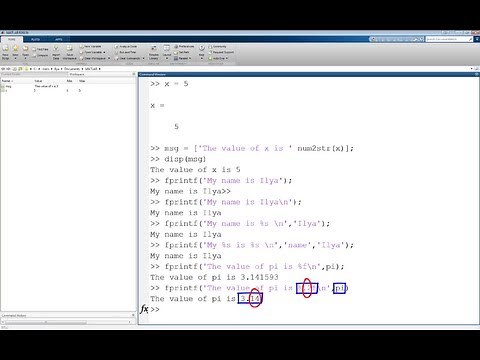Select the Workspace panel tab

pos(77,74)
